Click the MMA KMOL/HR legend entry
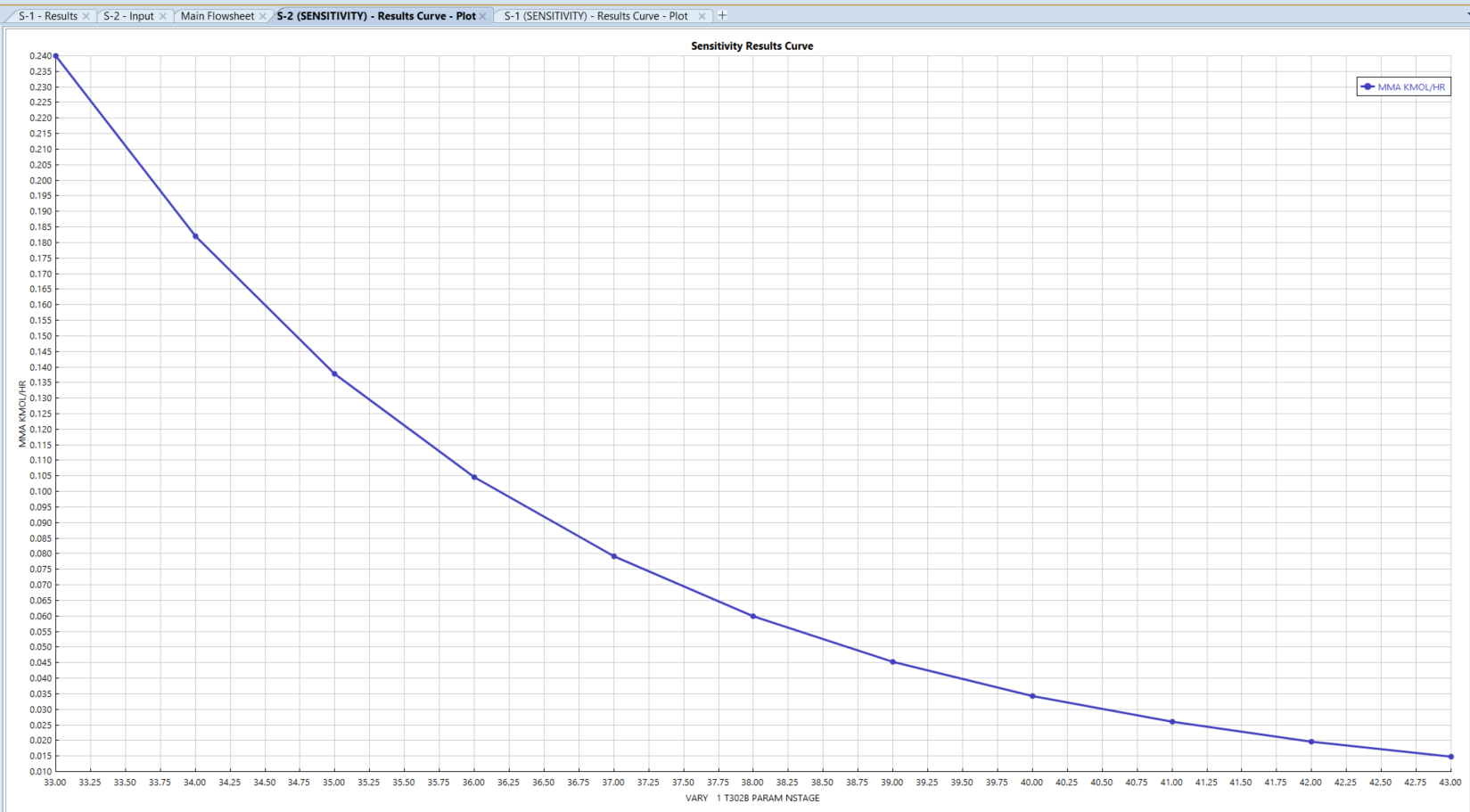The width and height of the screenshot is (1470, 812). (1403, 86)
